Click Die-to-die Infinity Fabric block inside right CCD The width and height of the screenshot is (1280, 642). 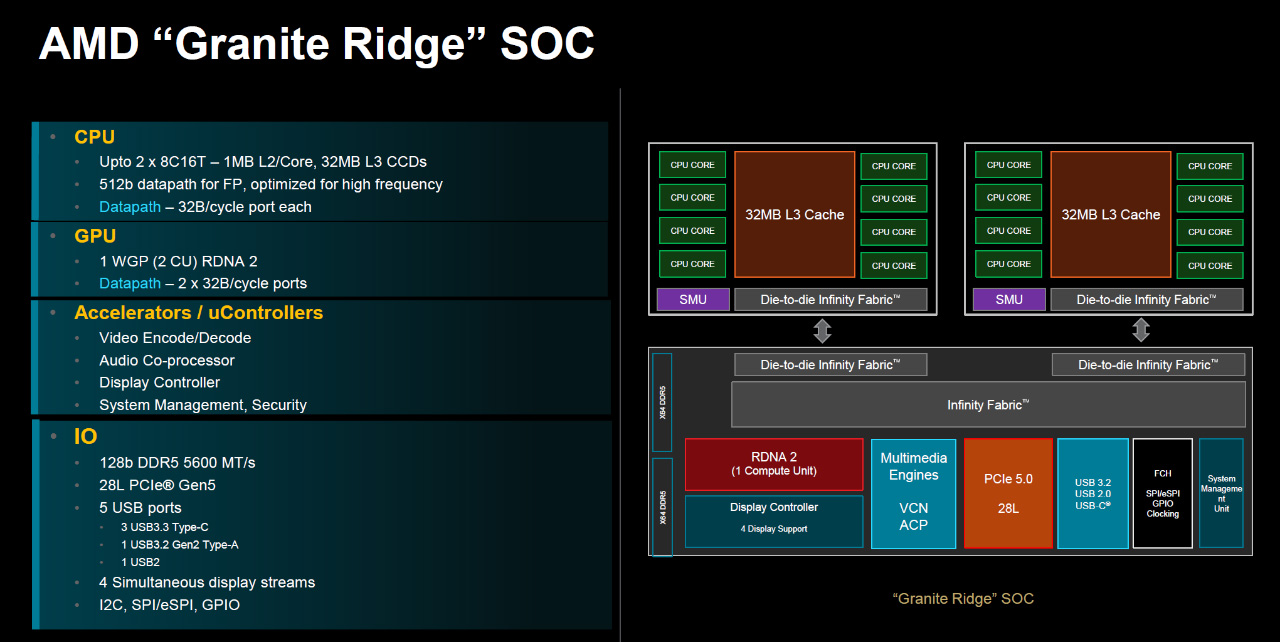click(1147, 299)
